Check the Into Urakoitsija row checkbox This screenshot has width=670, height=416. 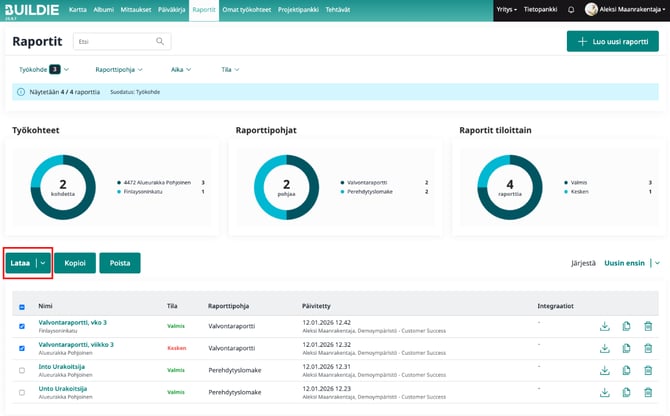pyautogui.click(x=22, y=371)
